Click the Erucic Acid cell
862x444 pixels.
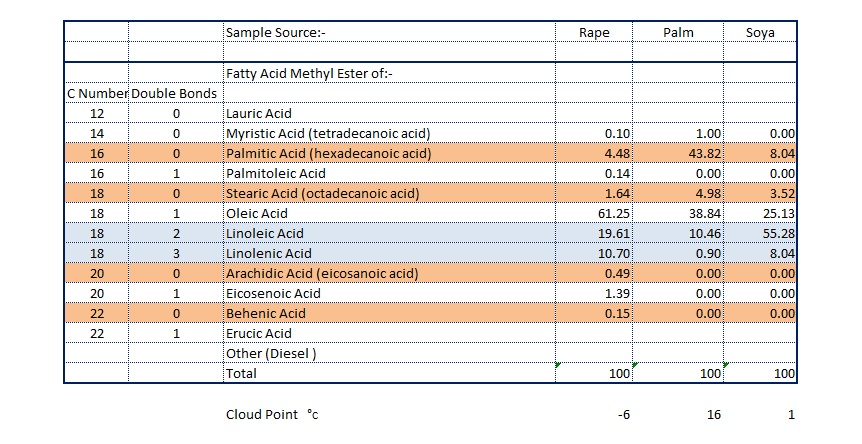(259, 333)
